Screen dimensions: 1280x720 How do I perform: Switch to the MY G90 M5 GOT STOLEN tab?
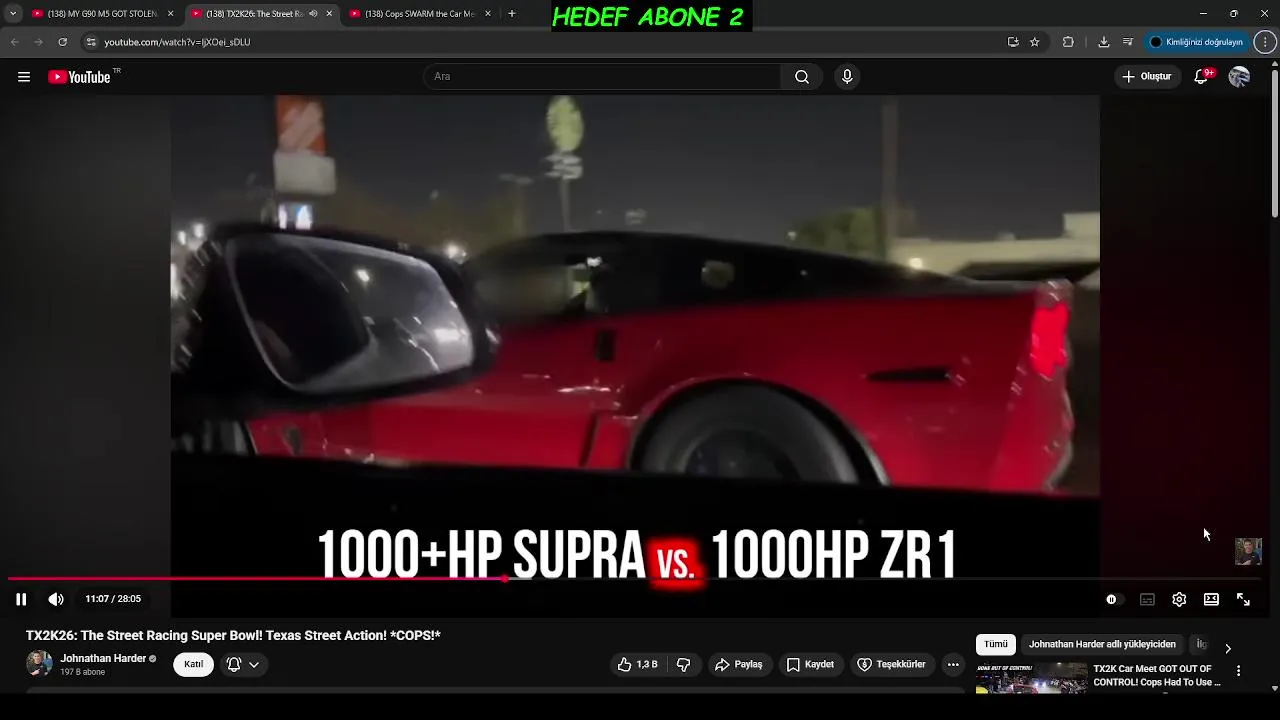click(x=102, y=14)
